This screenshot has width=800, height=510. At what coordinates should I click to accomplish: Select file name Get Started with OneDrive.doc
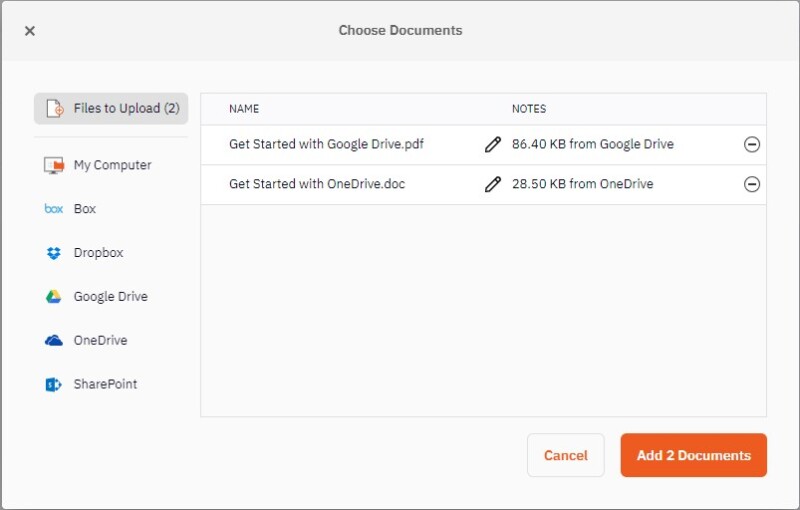(317, 184)
